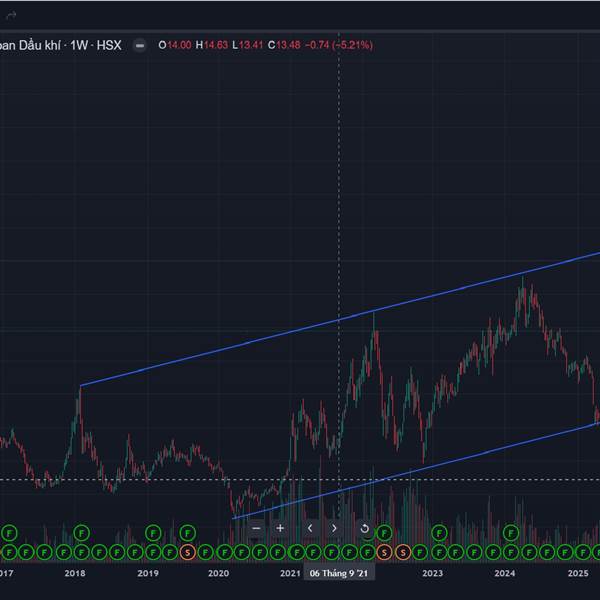This screenshot has height=600, width=600.
Task: Zoom in the chart with the plus button
Action: click(x=280, y=528)
